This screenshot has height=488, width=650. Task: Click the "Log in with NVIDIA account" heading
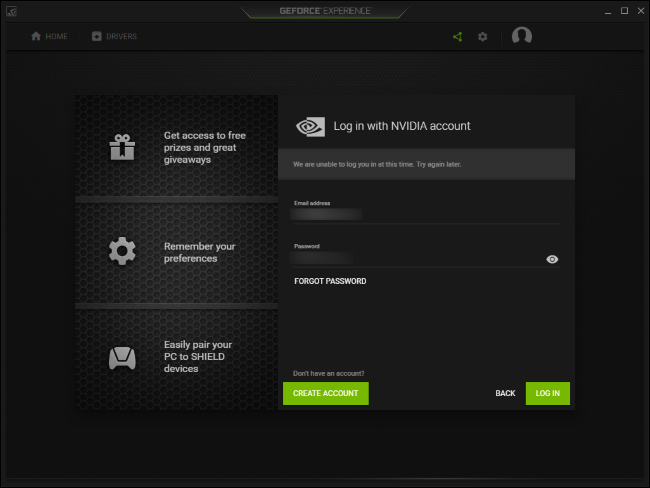pos(402,126)
